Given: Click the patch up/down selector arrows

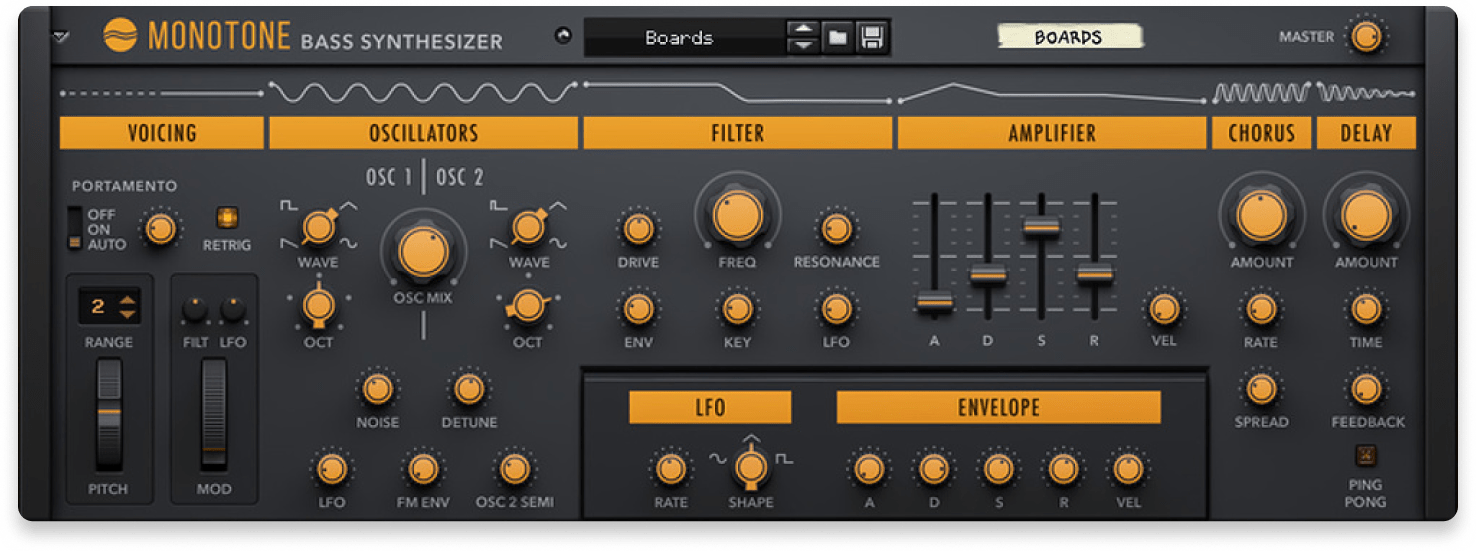Looking at the screenshot, I should [802, 38].
